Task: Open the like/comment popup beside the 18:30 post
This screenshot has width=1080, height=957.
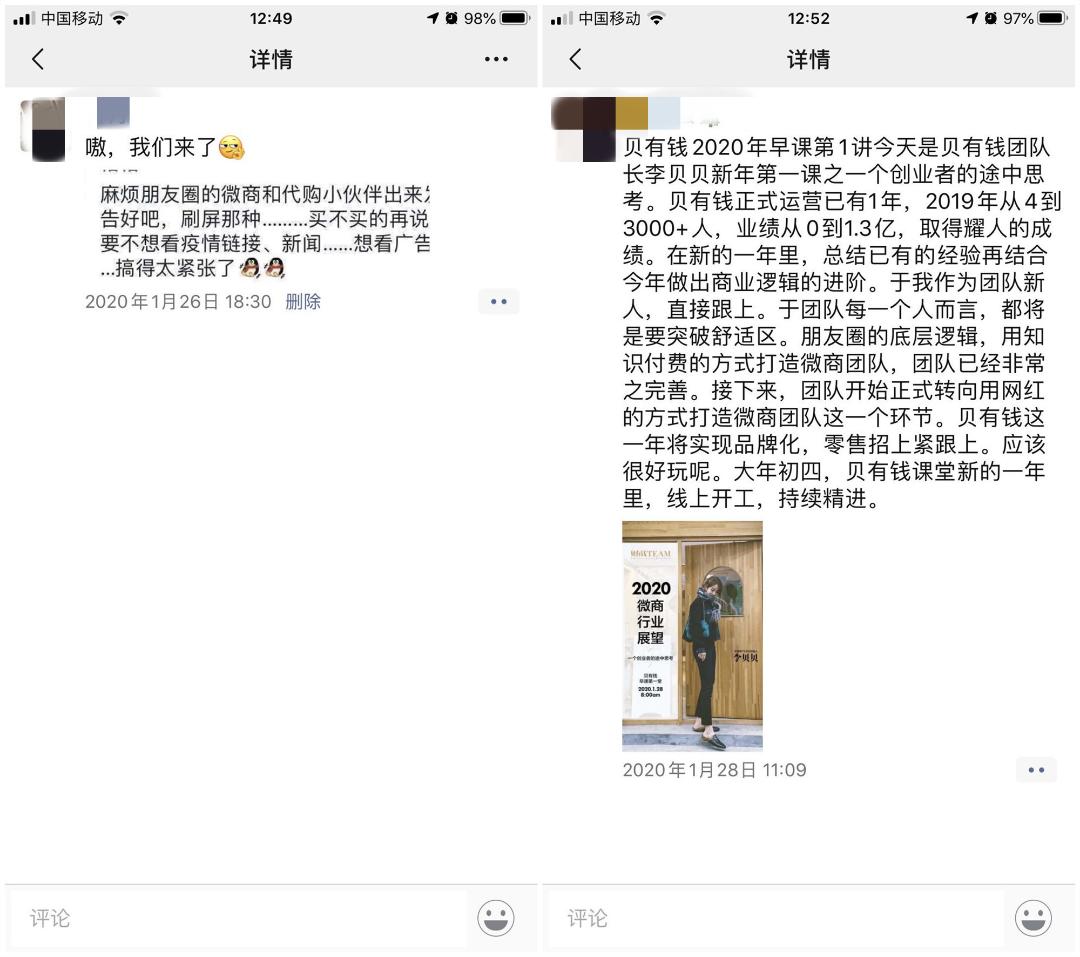Action: pyautogui.click(x=499, y=302)
